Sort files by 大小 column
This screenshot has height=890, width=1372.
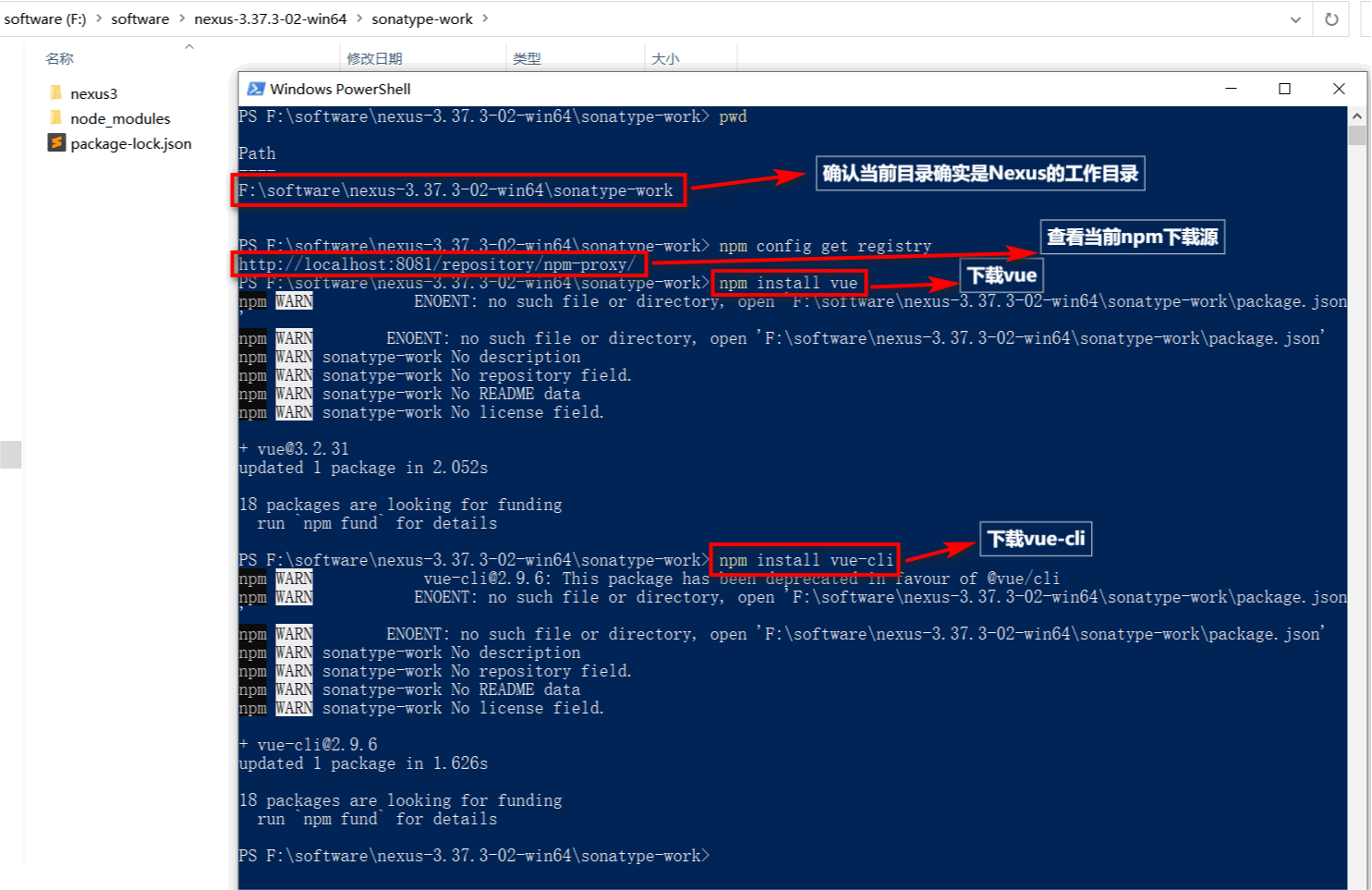[665, 58]
